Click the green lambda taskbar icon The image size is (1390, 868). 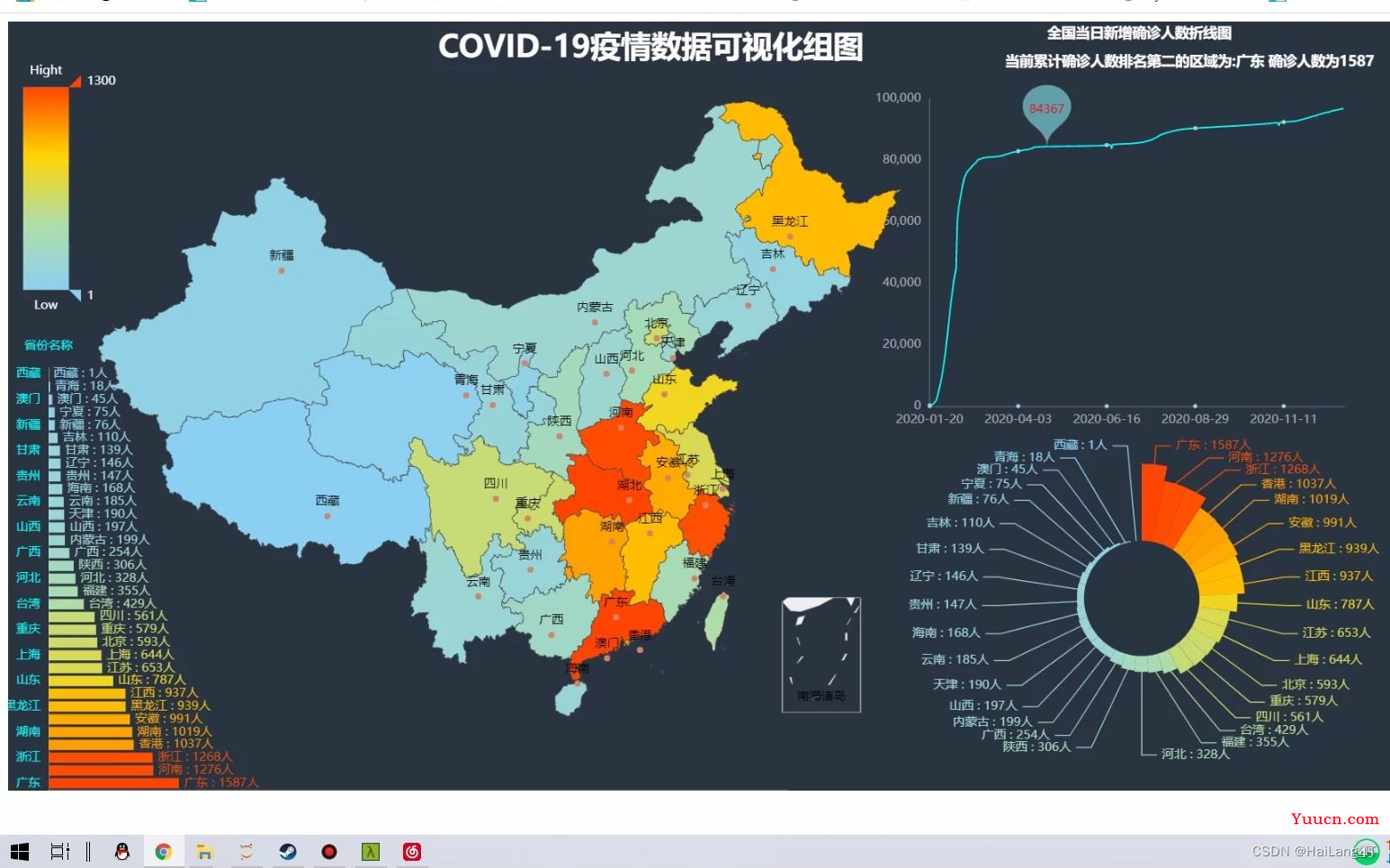371,852
